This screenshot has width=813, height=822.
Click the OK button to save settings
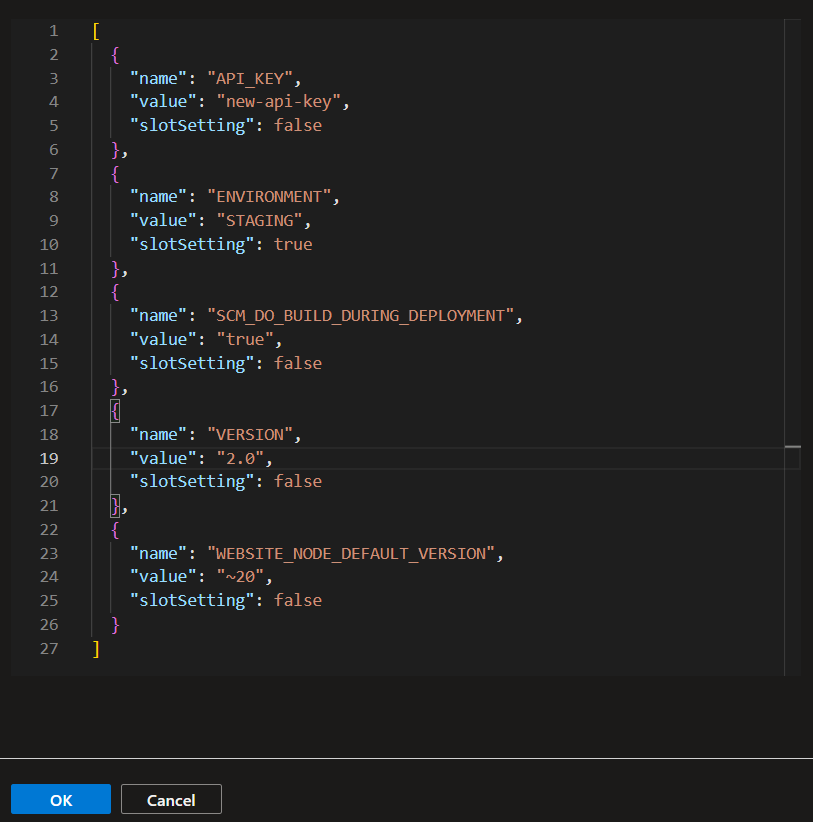60,799
